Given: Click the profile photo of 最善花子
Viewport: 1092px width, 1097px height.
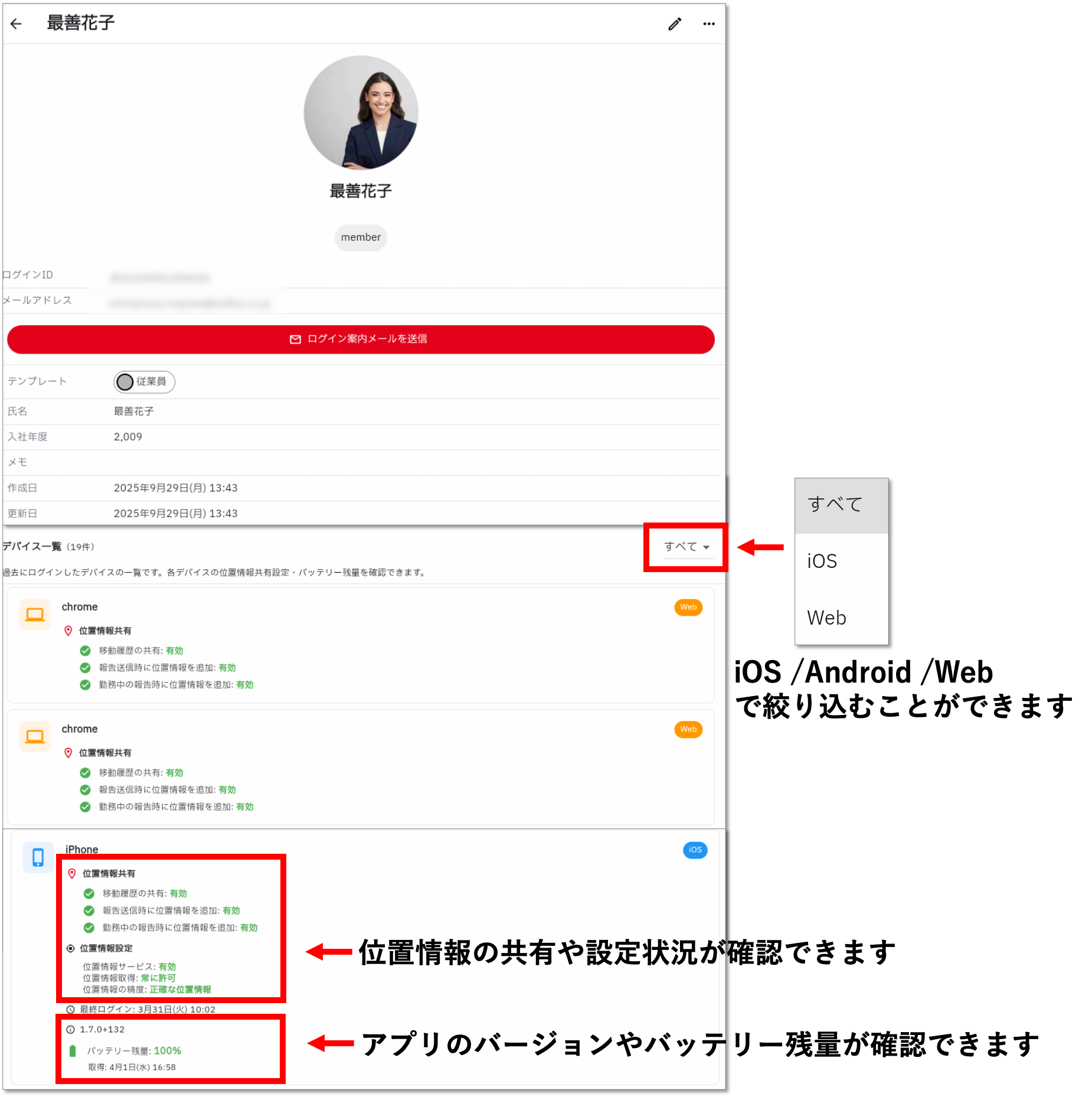Looking at the screenshot, I should (361, 113).
